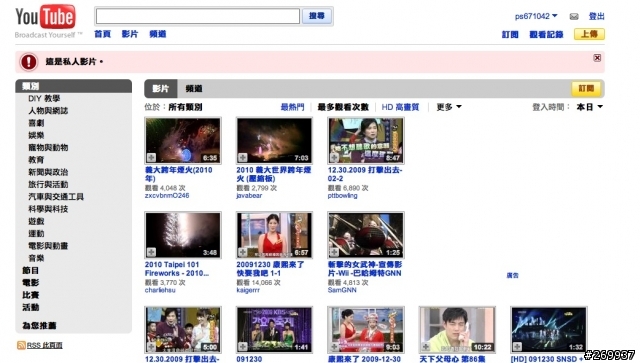Add 2010 Taipei 101 Fireworks to queue
This screenshot has width=640, height=363.
(x=151, y=252)
